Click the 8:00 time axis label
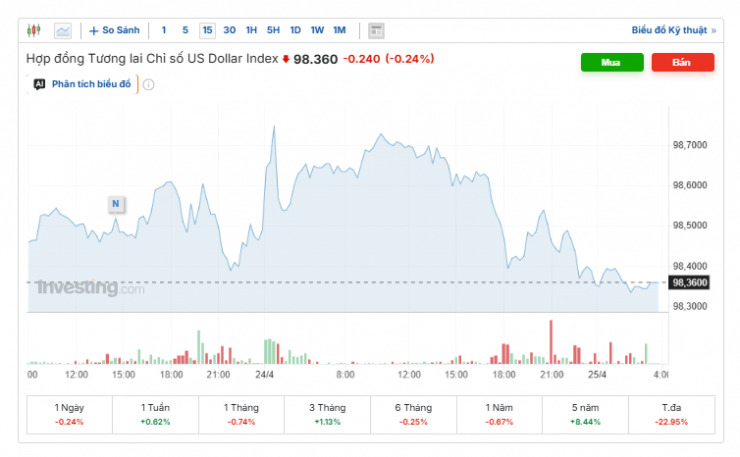The height and width of the screenshot is (457, 740). (x=345, y=375)
